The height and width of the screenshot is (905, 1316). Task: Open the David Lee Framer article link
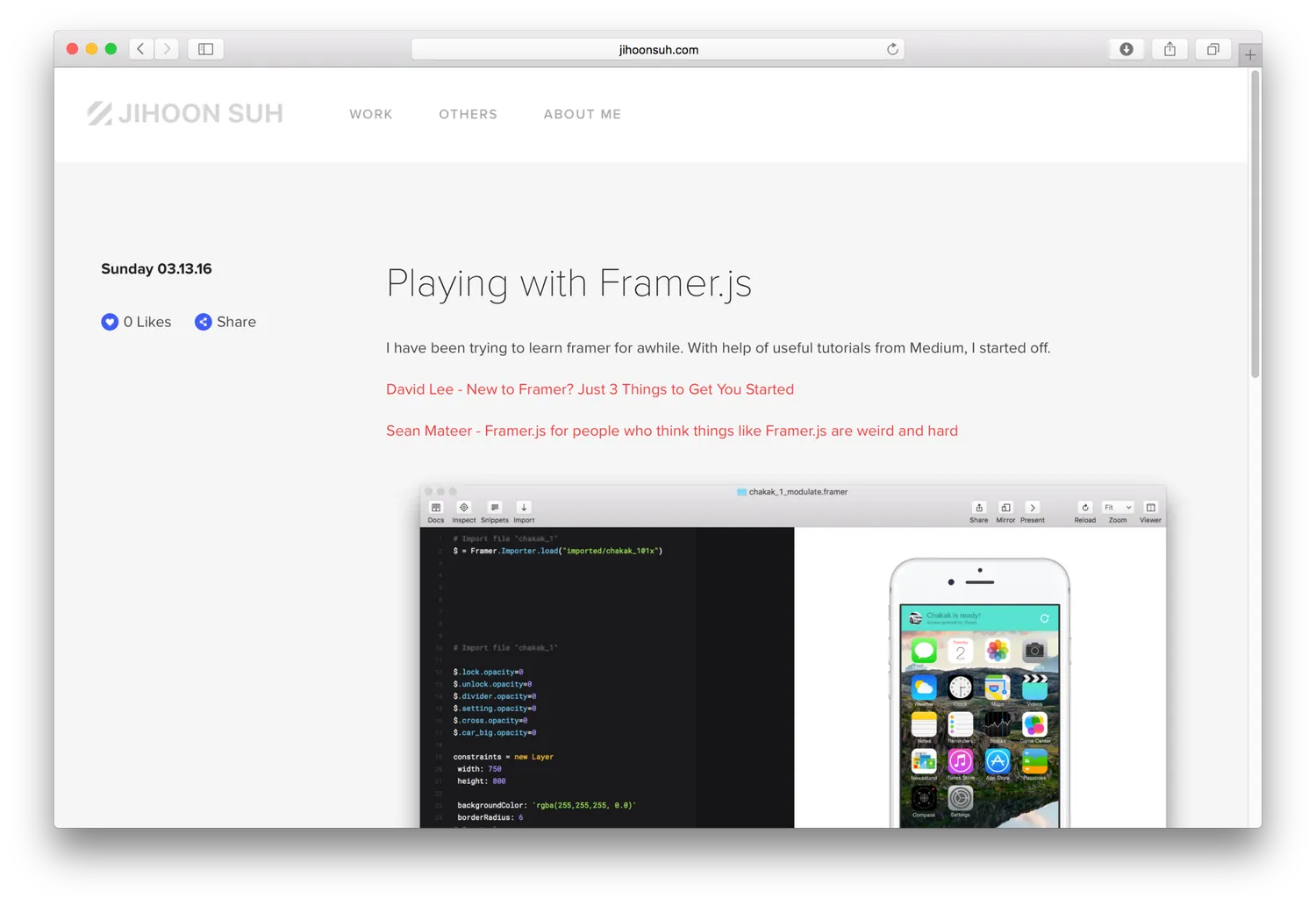pyautogui.click(x=590, y=389)
